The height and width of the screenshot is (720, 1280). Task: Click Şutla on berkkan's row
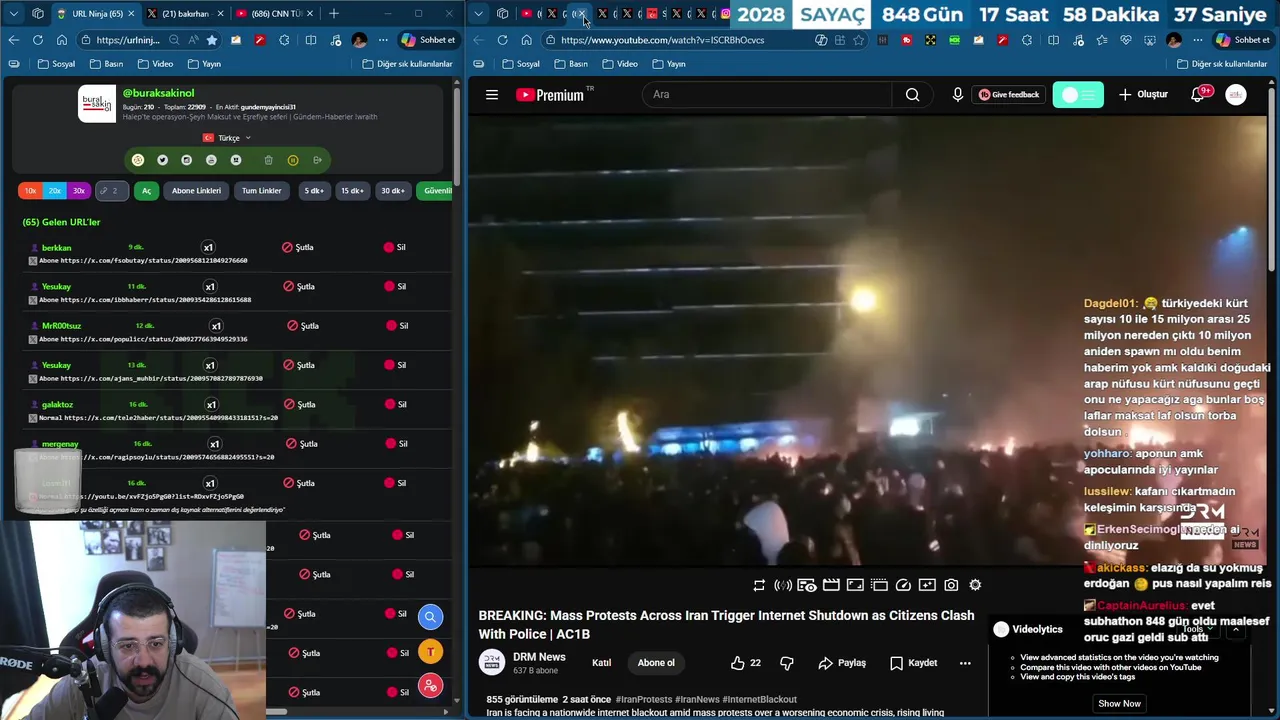[298, 247]
